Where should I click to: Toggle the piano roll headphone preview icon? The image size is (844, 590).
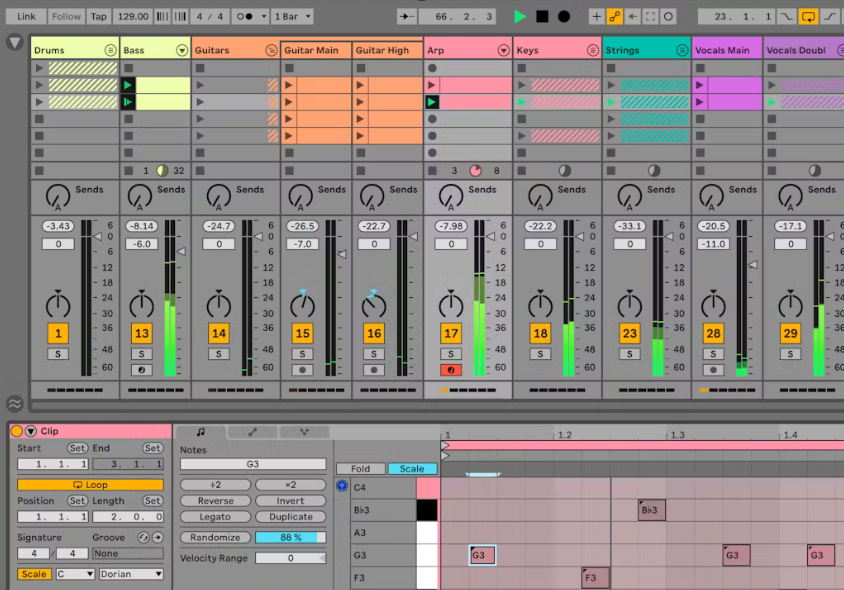[342, 486]
